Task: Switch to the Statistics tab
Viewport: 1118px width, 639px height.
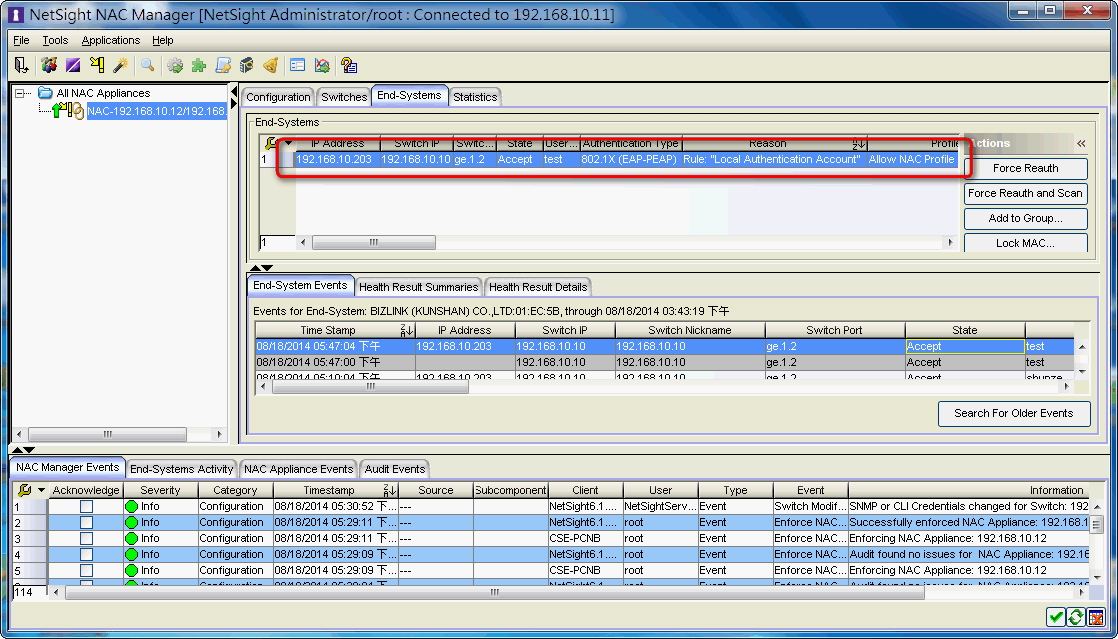Action: (475, 97)
